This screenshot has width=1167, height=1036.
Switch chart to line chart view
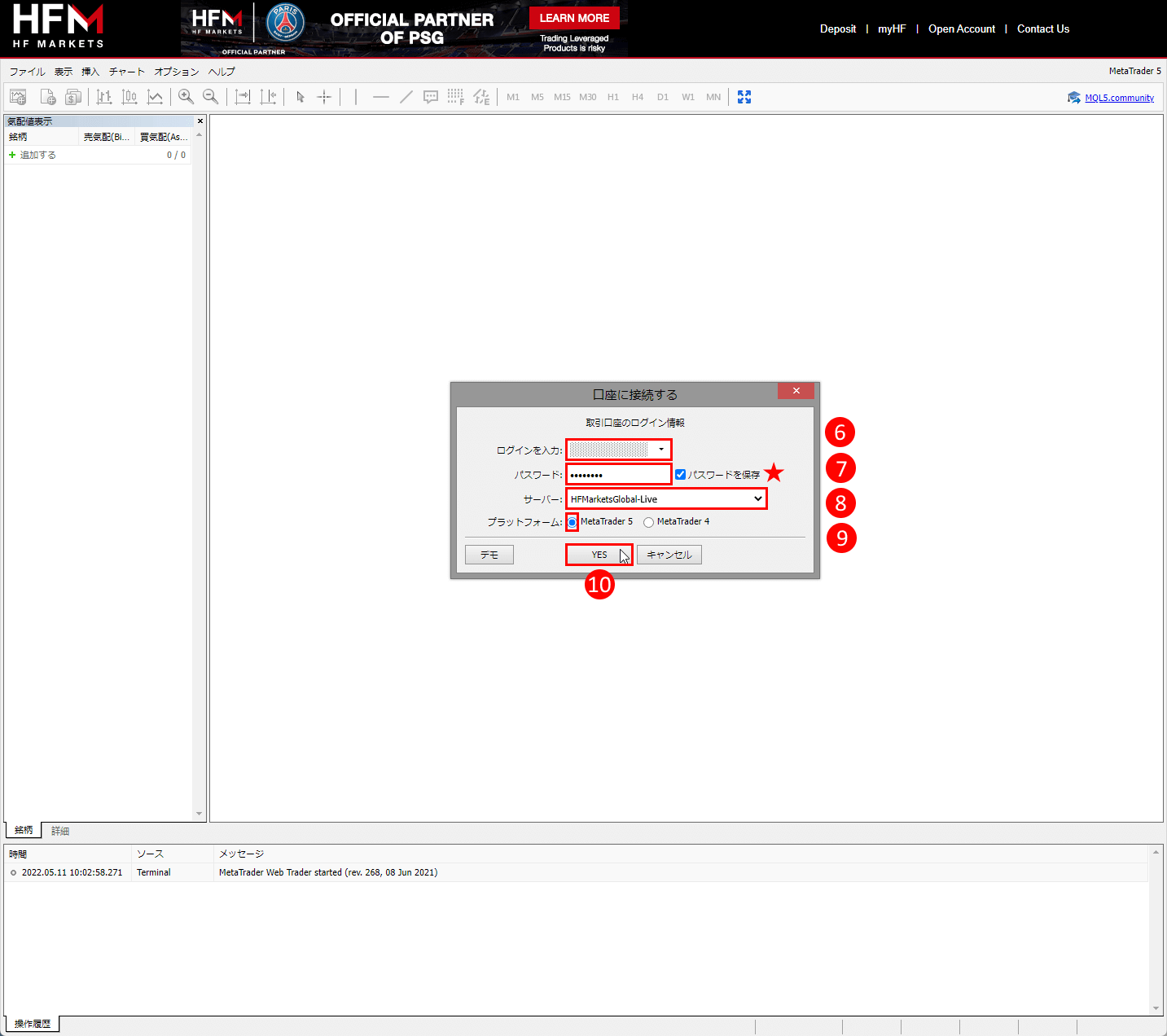(x=155, y=97)
